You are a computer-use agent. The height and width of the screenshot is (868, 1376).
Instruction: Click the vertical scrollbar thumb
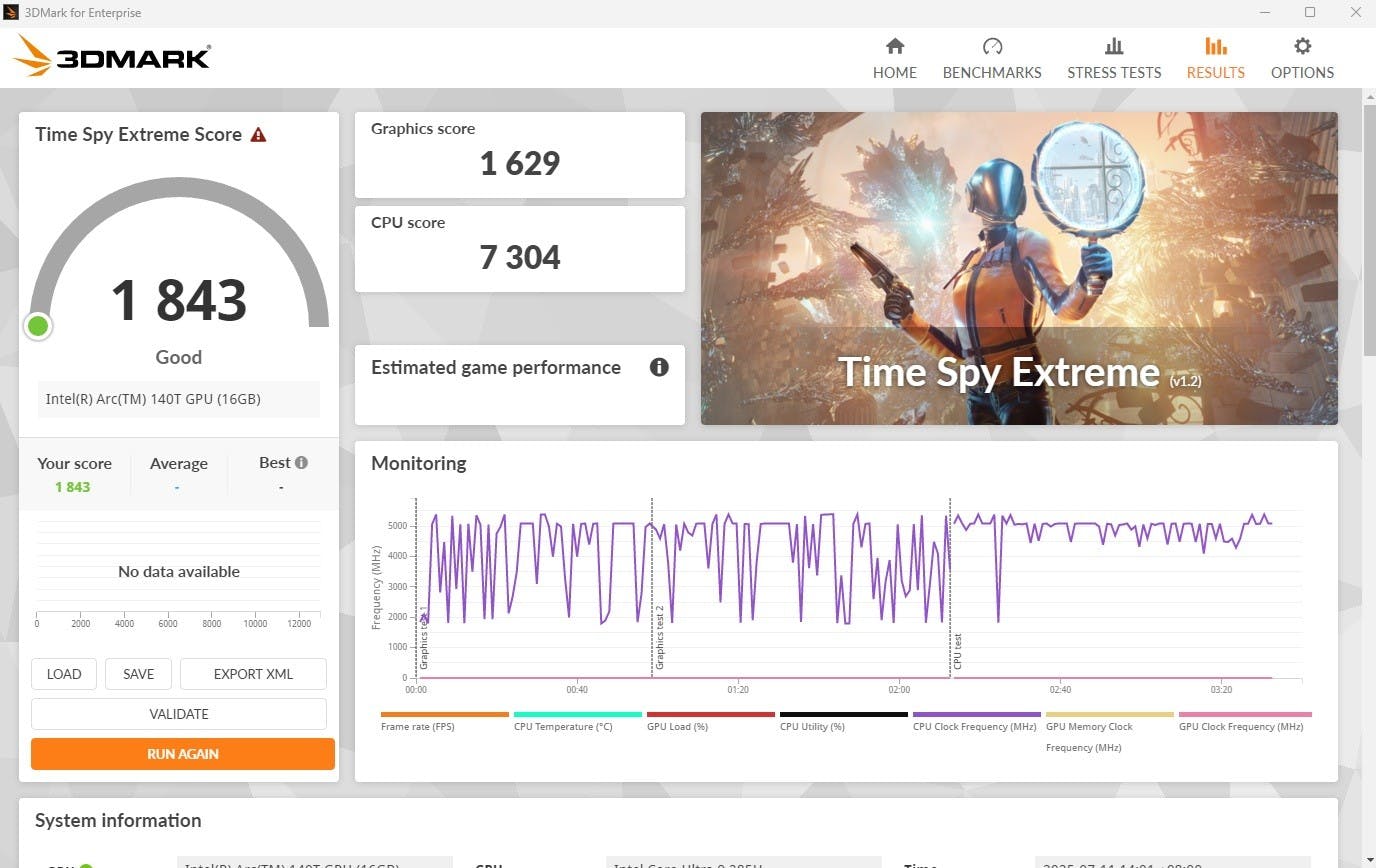click(x=1369, y=228)
